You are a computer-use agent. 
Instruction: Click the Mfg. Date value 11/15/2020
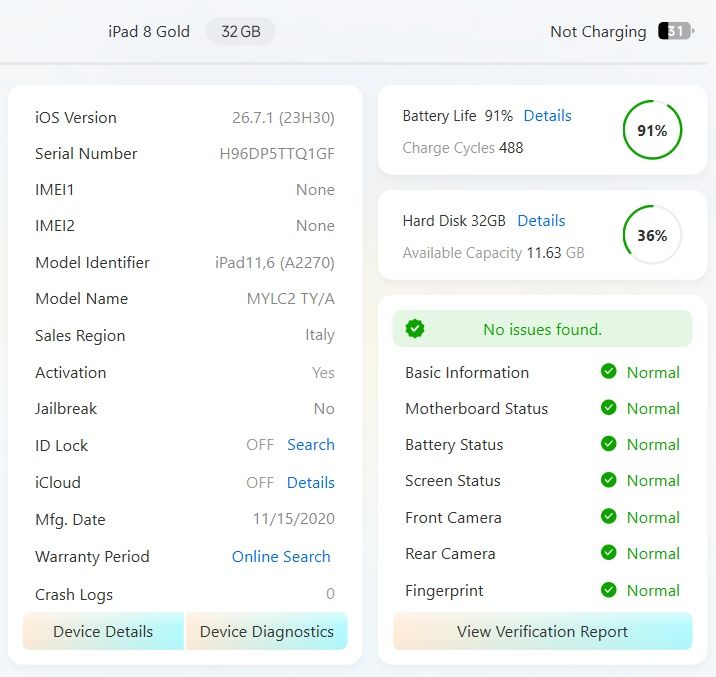pos(294,519)
